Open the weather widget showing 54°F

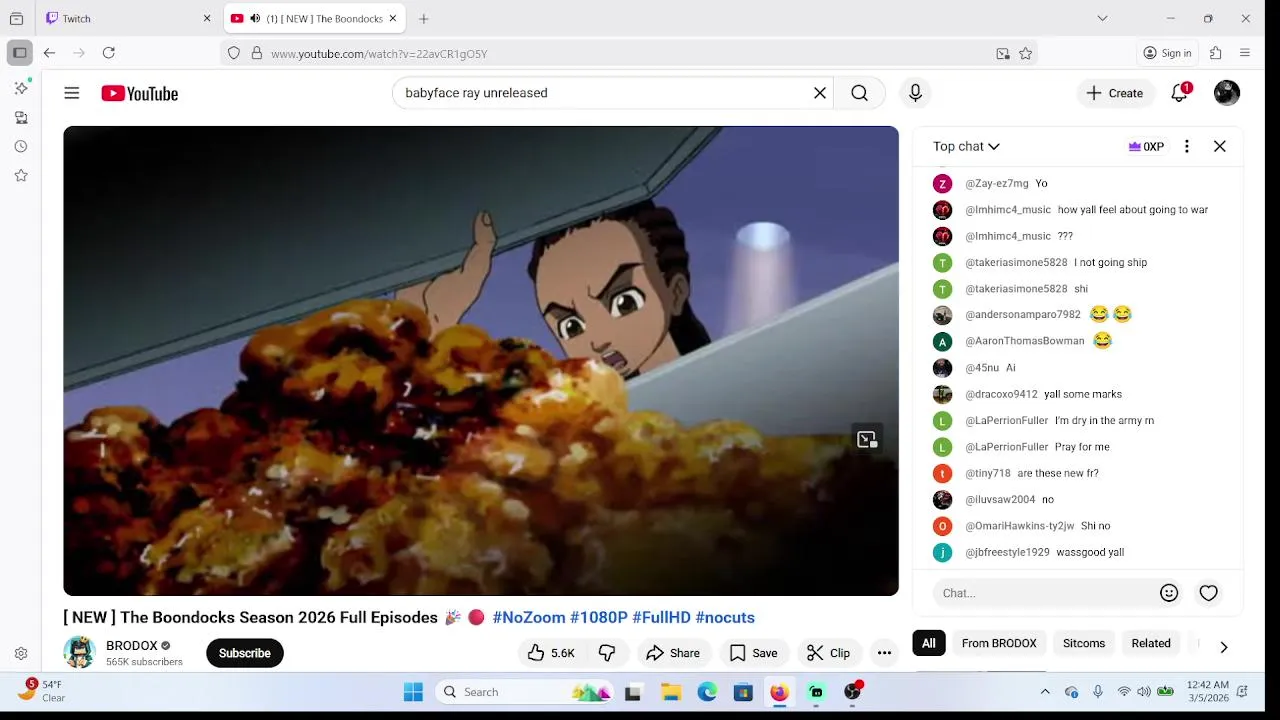pos(42,691)
